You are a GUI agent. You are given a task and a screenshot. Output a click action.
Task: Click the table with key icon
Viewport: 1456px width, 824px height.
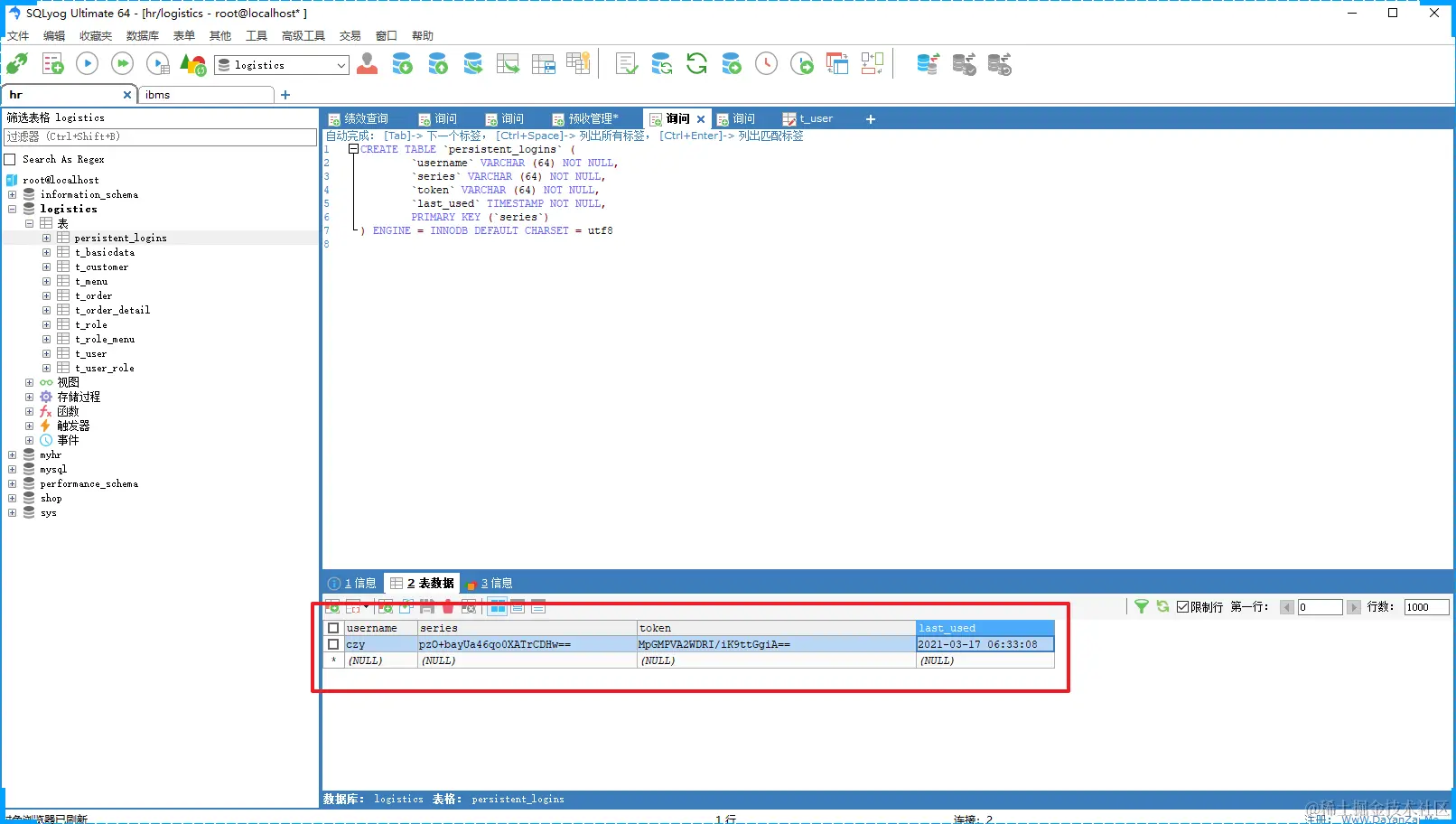click(x=578, y=64)
